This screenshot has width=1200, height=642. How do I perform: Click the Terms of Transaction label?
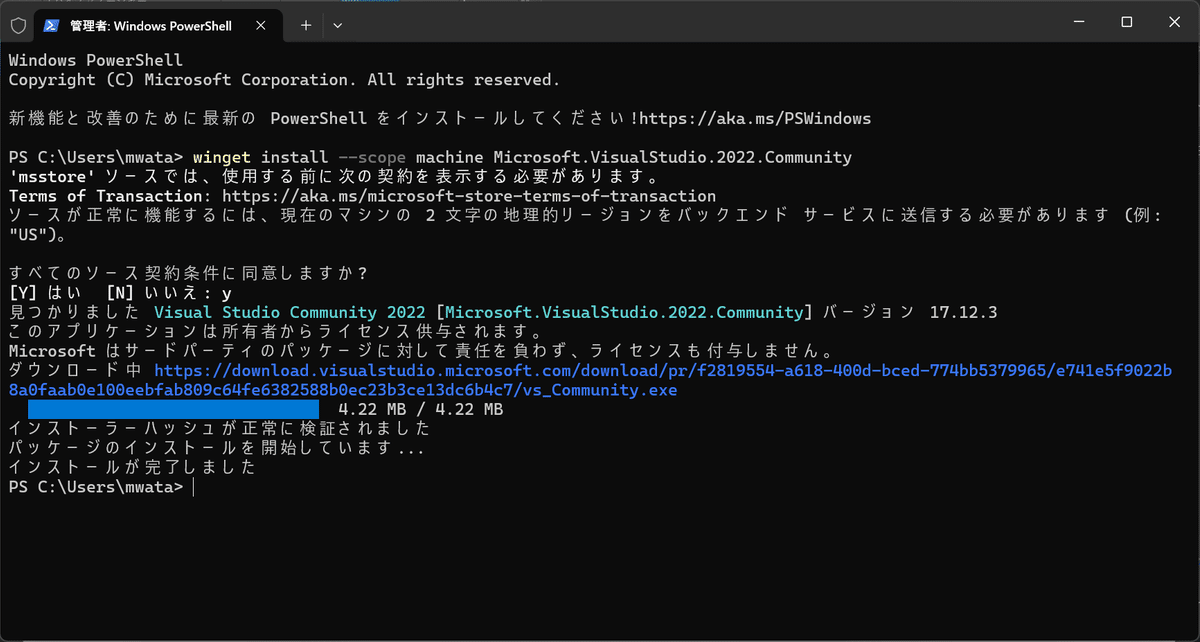pyautogui.click(x=105, y=196)
